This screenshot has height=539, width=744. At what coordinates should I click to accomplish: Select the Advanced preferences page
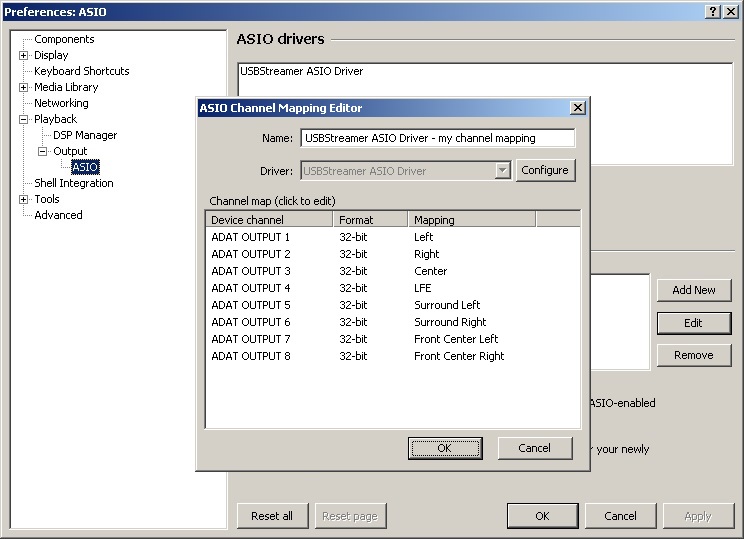58,216
